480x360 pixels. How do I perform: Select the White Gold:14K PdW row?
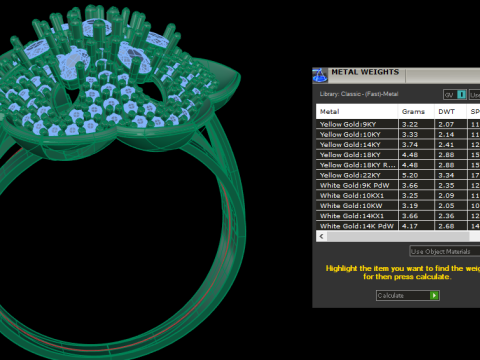tap(398, 226)
